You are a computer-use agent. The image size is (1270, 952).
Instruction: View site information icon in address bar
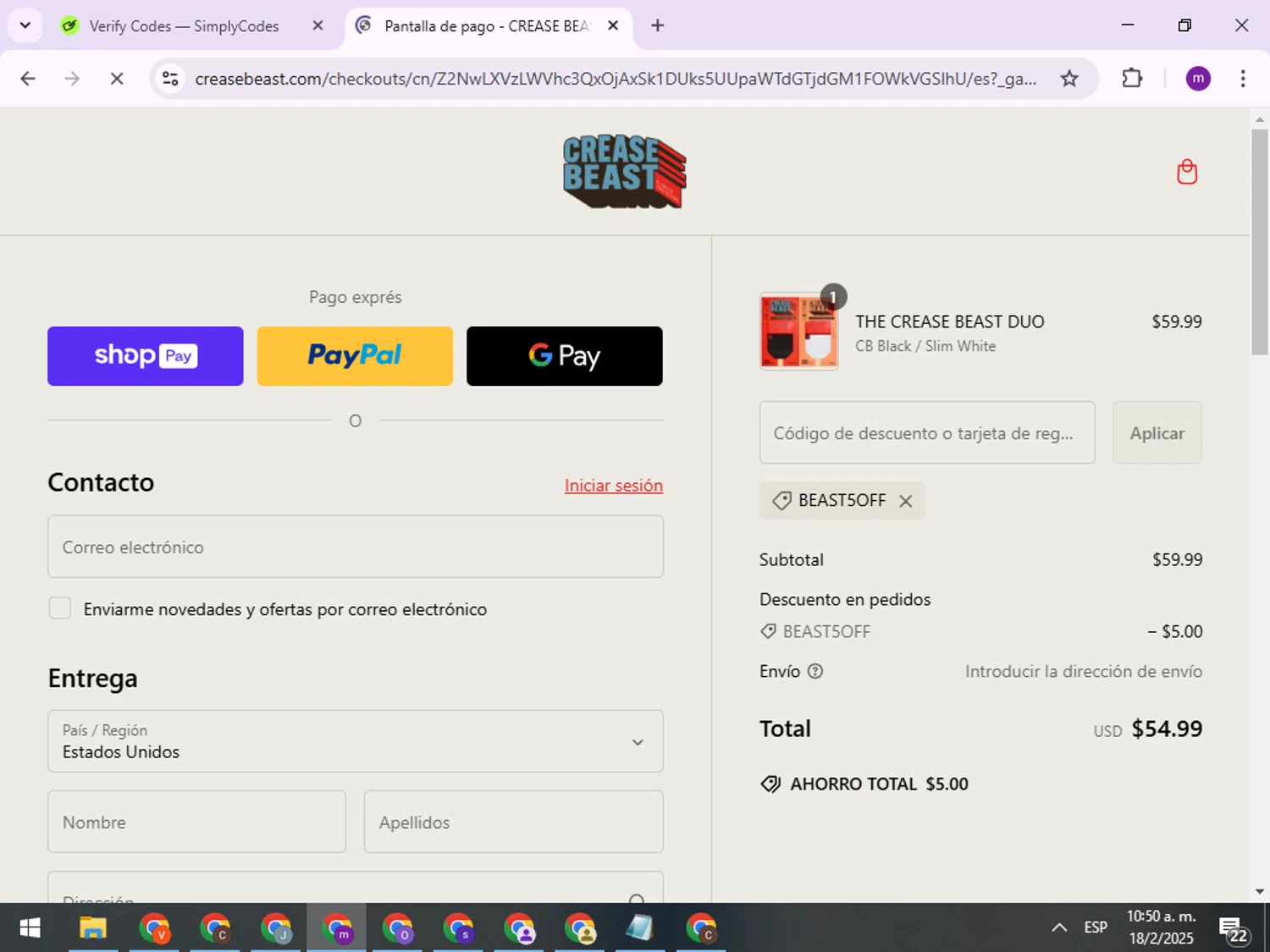[170, 79]
